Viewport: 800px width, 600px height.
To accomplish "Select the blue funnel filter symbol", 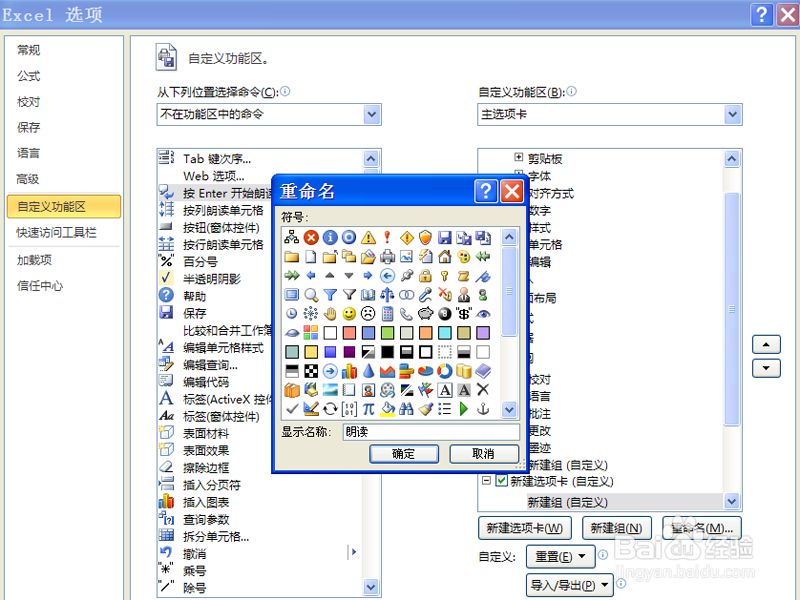I will click(330, 295).
